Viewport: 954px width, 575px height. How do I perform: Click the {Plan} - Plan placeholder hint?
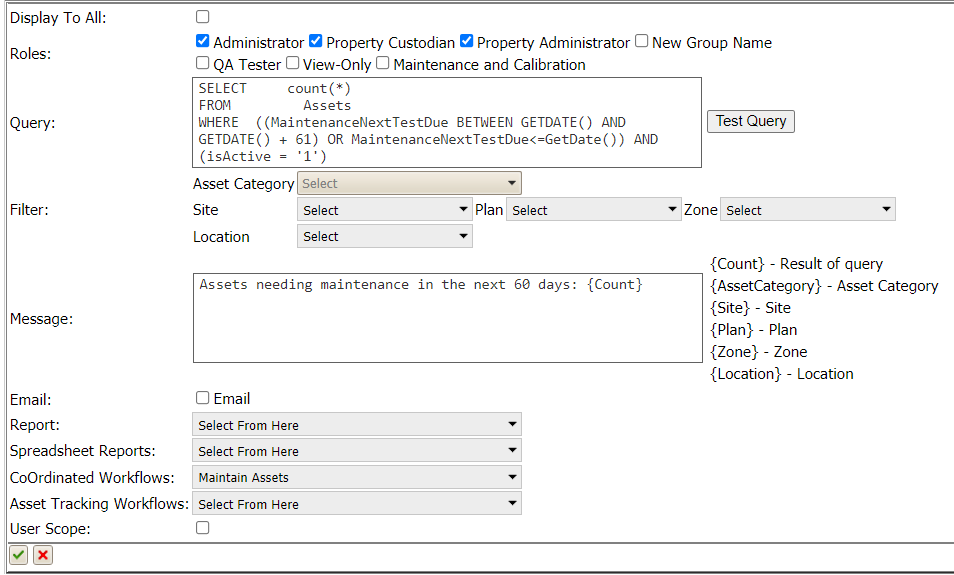[753, 330]
